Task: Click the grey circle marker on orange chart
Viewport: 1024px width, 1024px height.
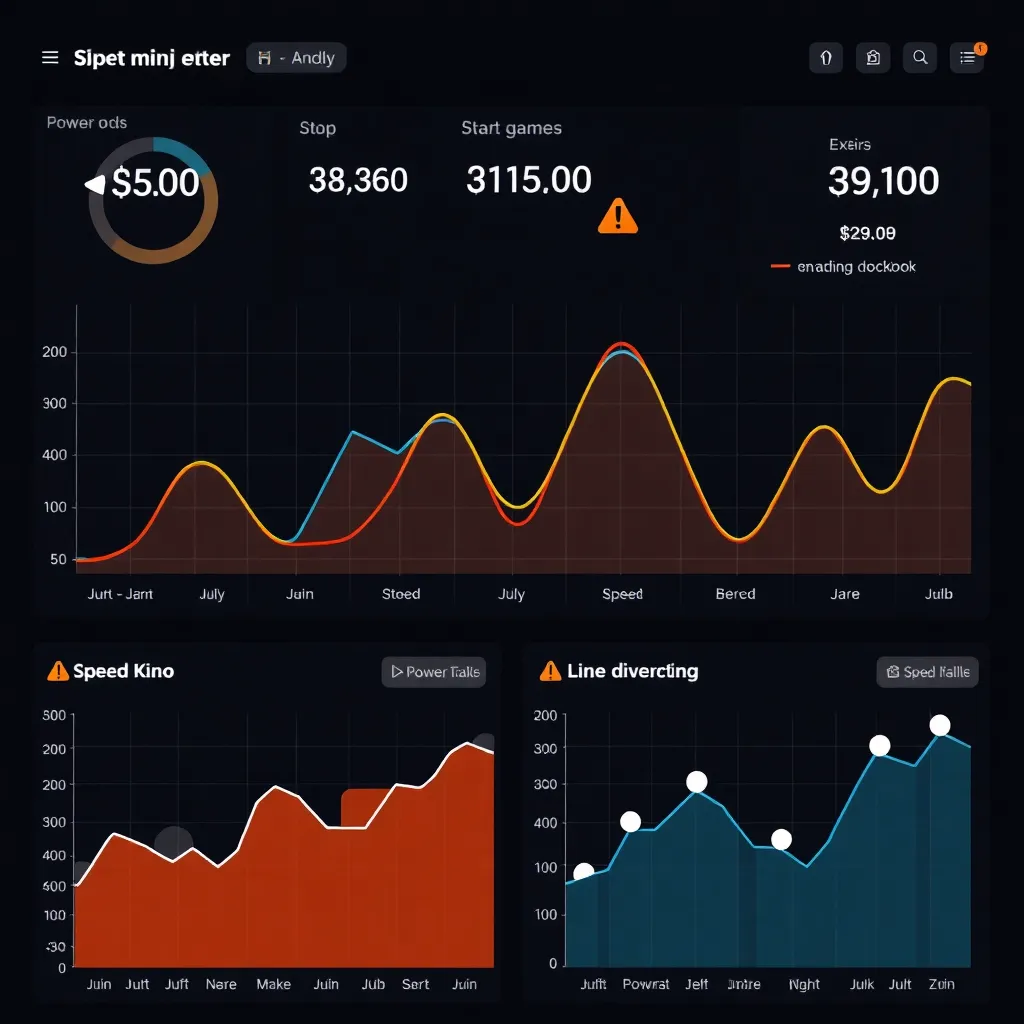Action: click(x=173, y=843)
